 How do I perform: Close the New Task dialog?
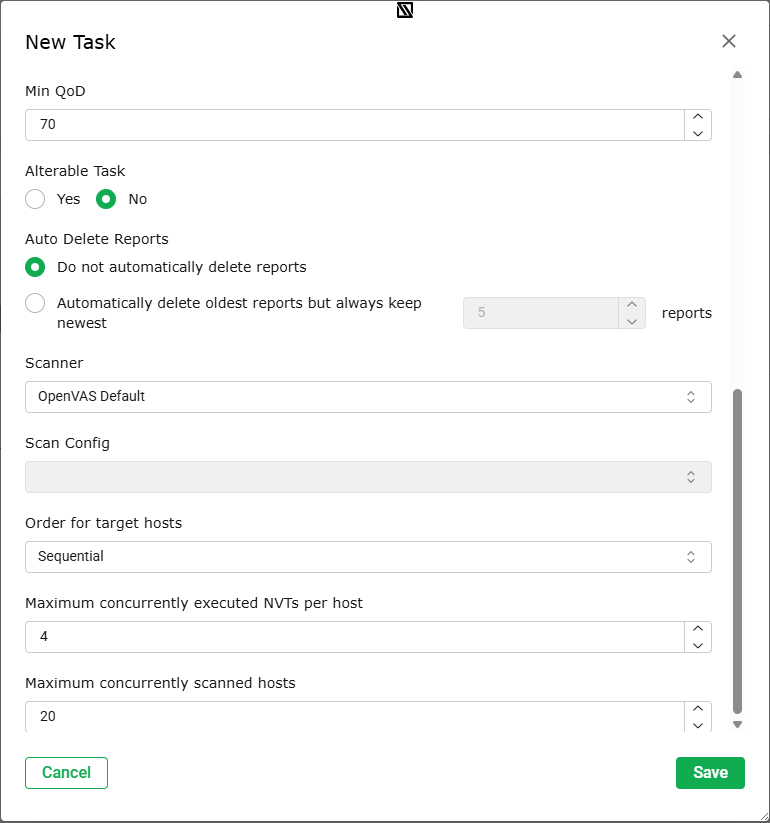pyautogui.click(x=729, y=41)
